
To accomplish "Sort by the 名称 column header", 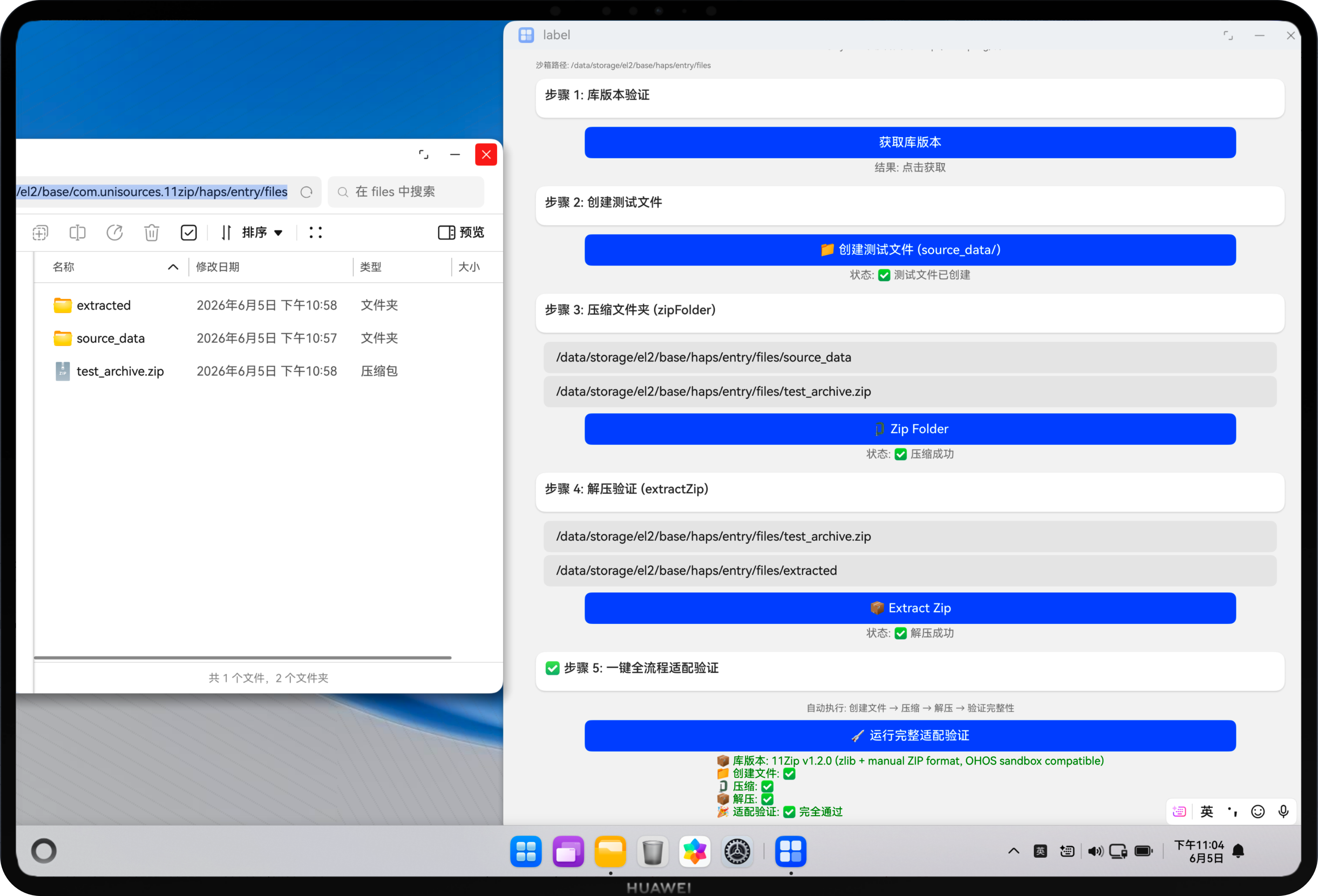I will (x=64, y=266).
